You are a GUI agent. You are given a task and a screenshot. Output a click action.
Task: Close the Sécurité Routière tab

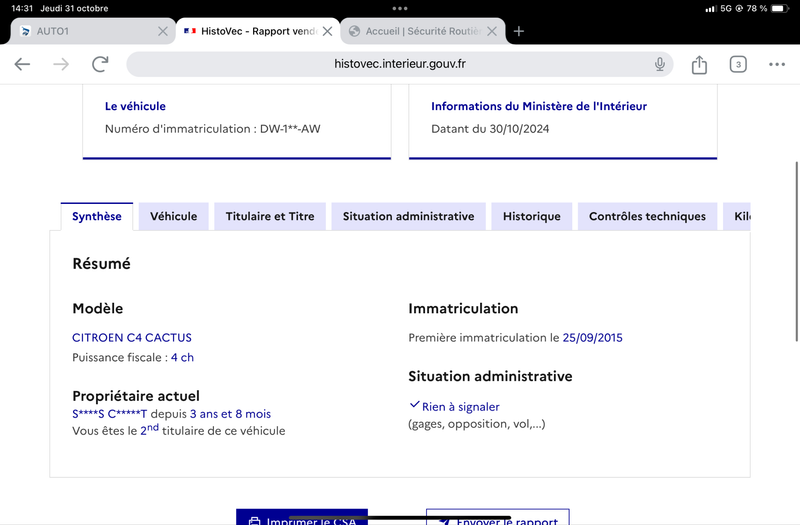pyautogui.click(x=492, y=31)
